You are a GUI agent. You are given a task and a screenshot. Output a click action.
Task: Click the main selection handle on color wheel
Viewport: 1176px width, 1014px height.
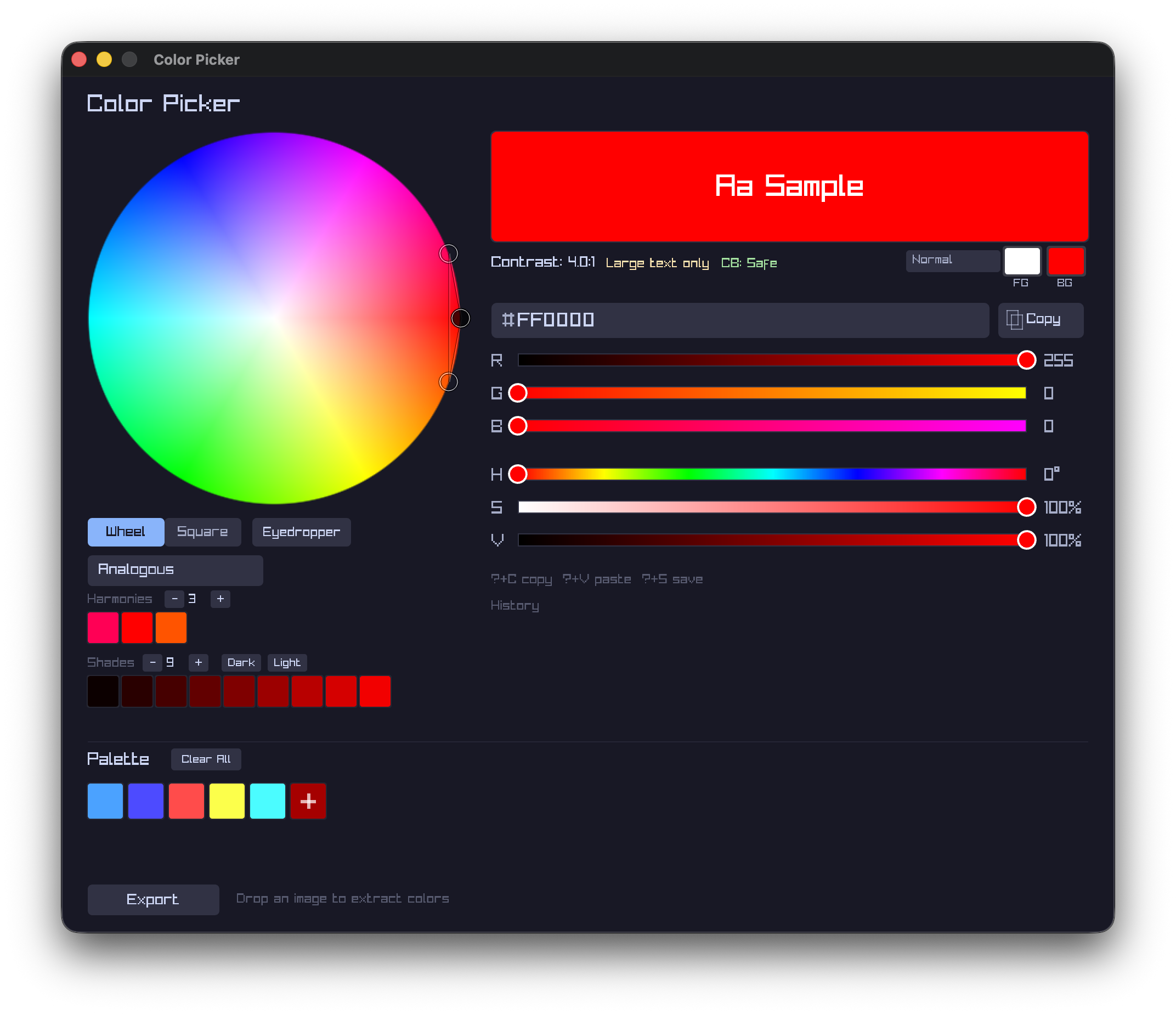(460, 318)
